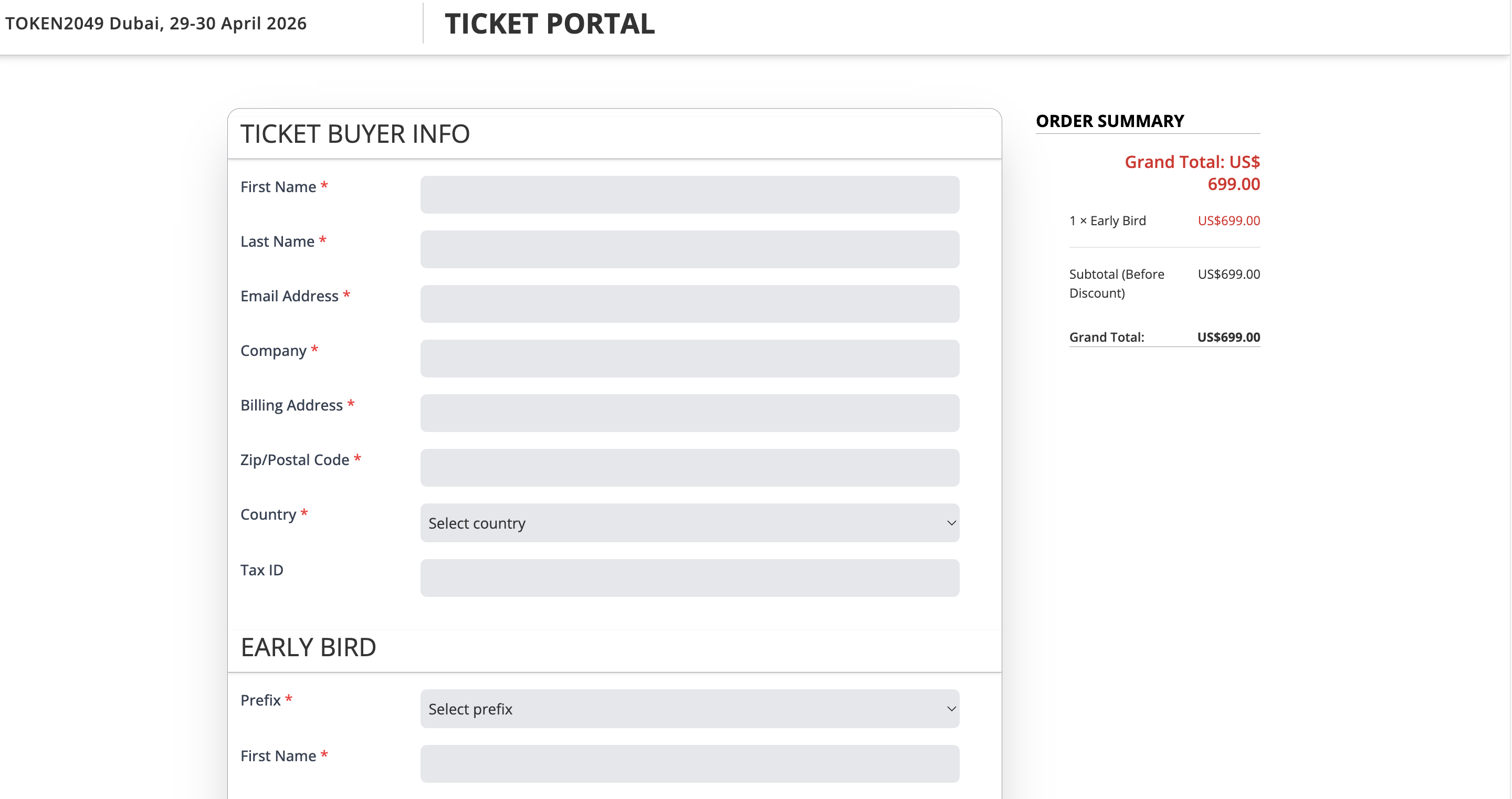1512x799 pixels.
Task: Click the Subtotal (Before Discount) row
Action: [x=1116, y=283]
